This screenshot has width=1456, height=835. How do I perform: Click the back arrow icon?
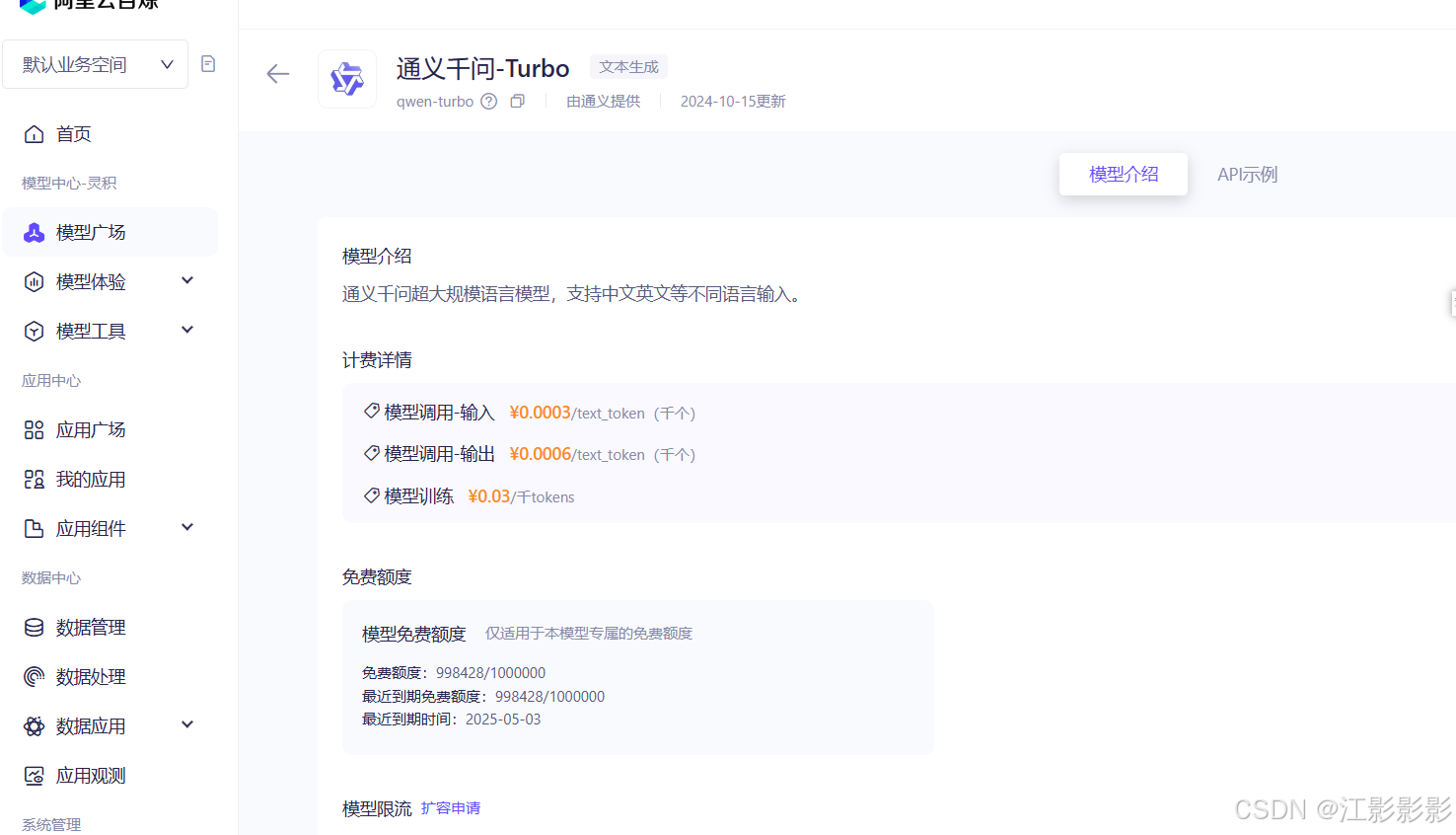[x=278, y=74]
